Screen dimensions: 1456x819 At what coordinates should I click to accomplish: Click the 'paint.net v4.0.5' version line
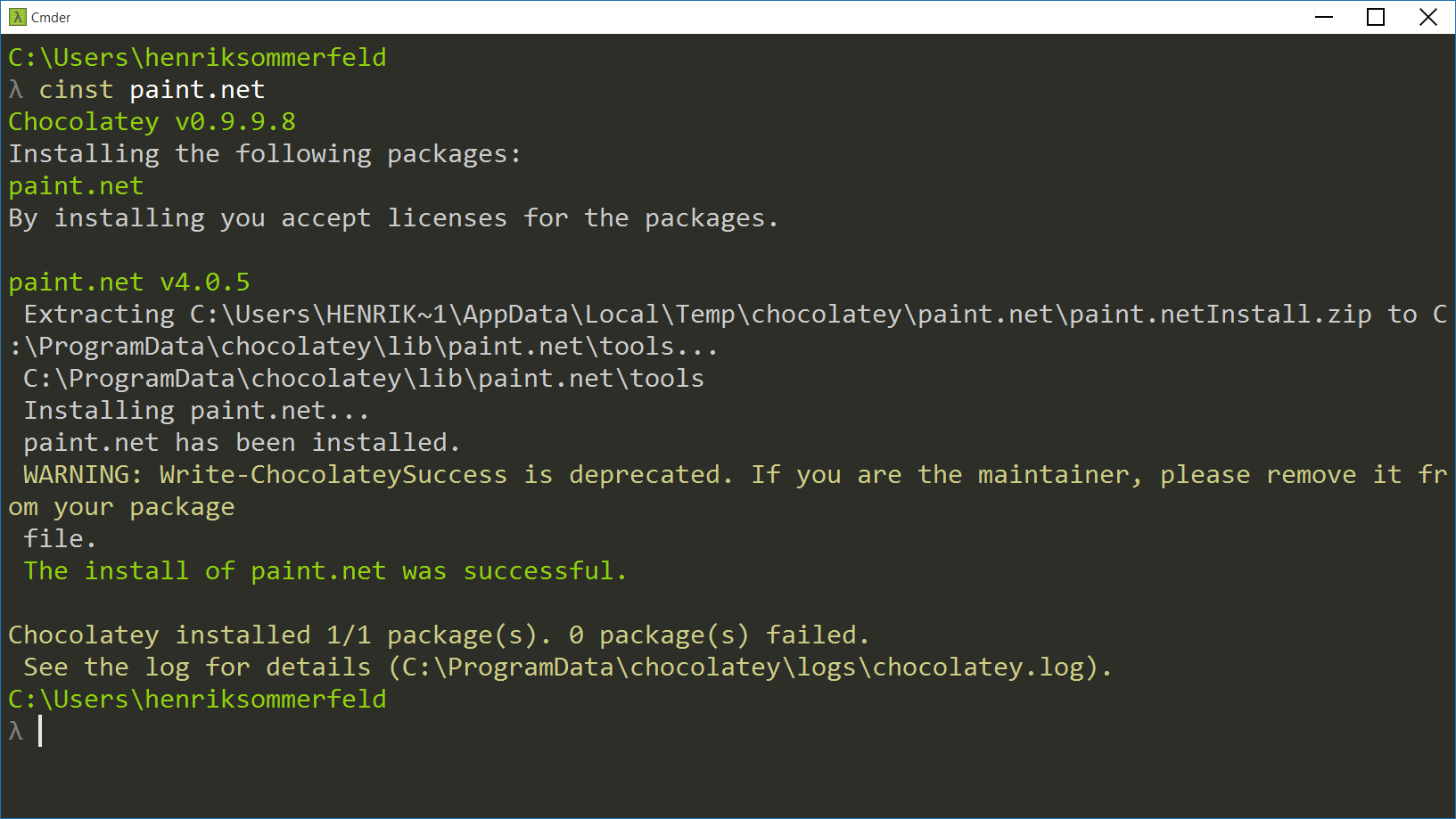(129, 283)
